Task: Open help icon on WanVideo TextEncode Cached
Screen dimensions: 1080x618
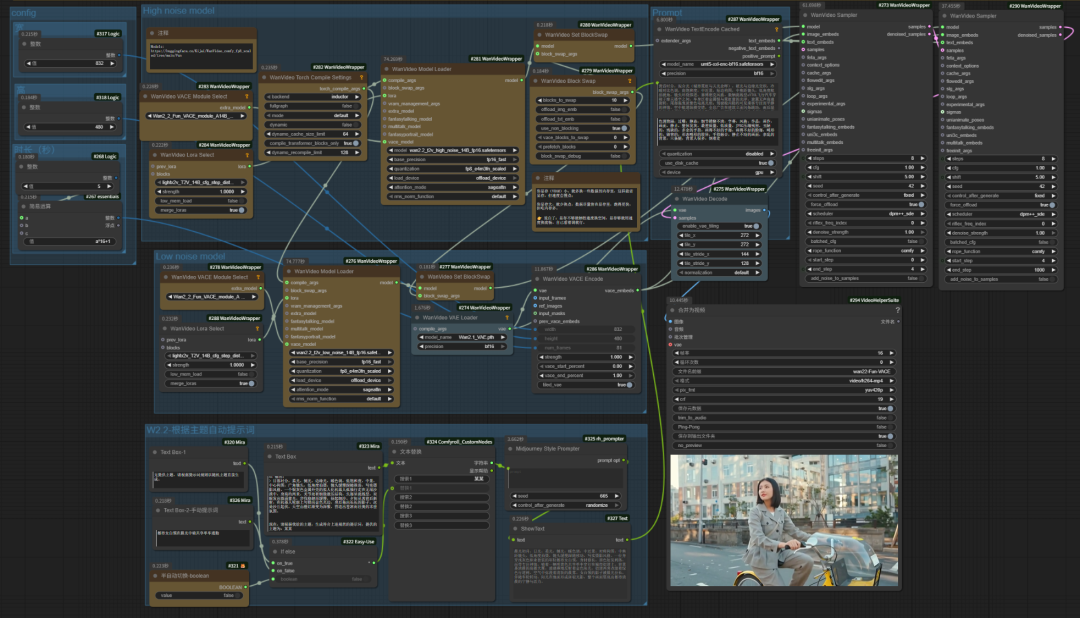Action: pos(777,30)
